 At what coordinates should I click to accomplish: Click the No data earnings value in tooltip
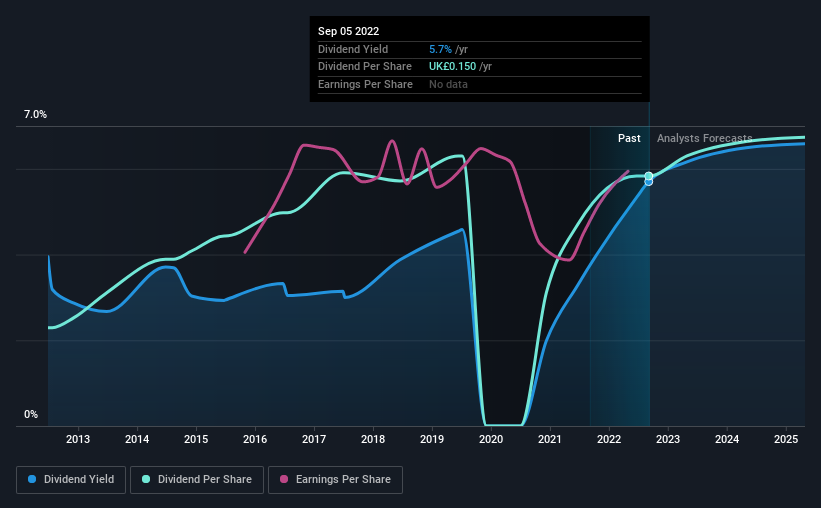tap(448, 84)
